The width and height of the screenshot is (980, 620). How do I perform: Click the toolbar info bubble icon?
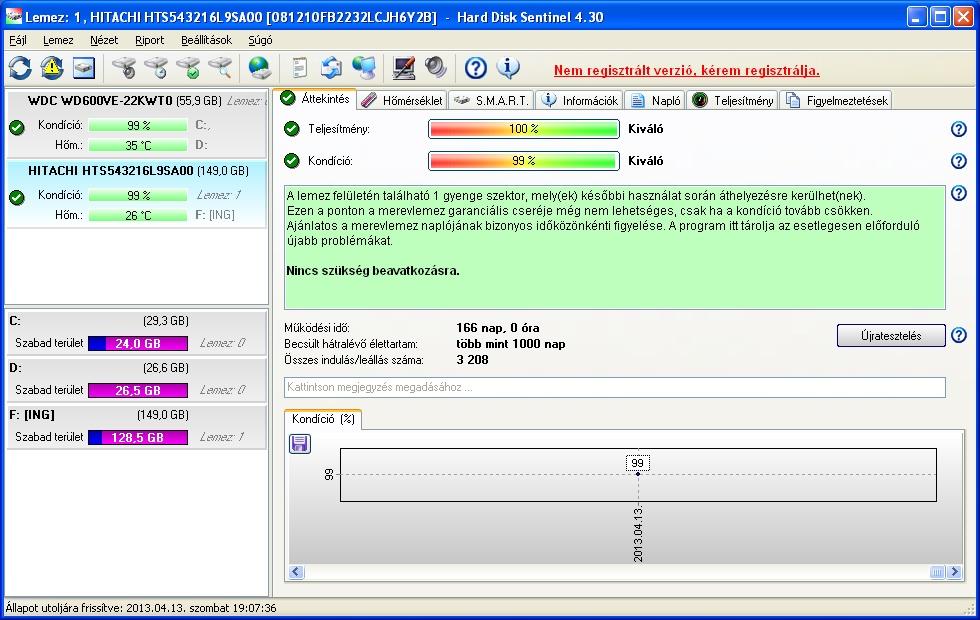click(x=508, y=68)
